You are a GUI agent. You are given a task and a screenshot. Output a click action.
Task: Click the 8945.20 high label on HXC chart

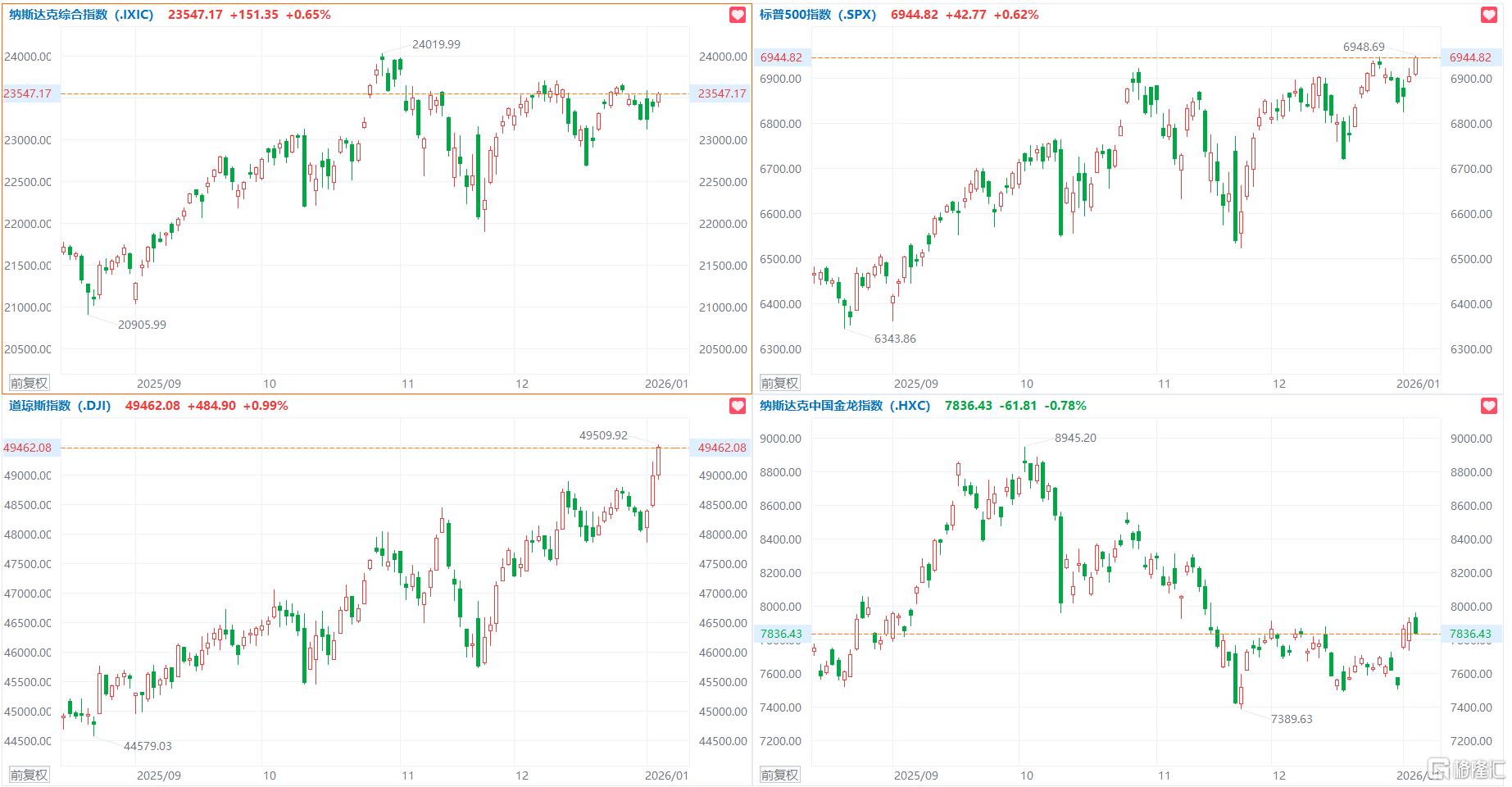point(1075,438)
